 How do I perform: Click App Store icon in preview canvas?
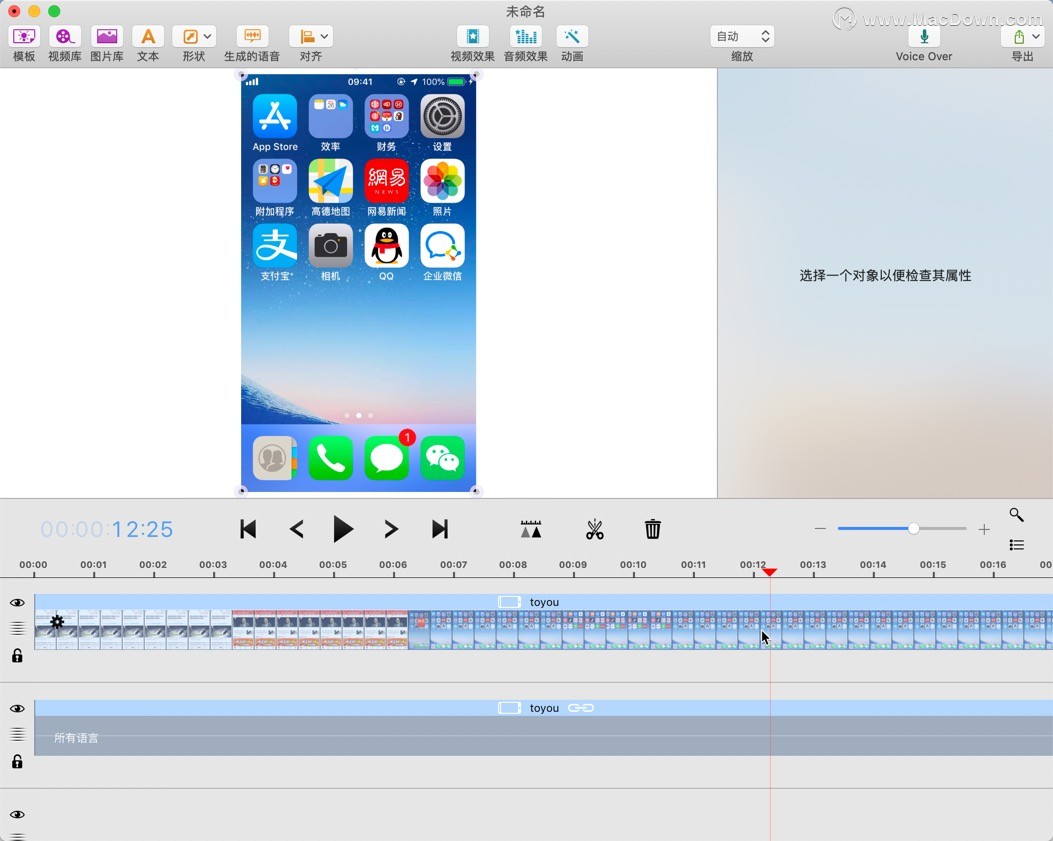coord(275,116)
